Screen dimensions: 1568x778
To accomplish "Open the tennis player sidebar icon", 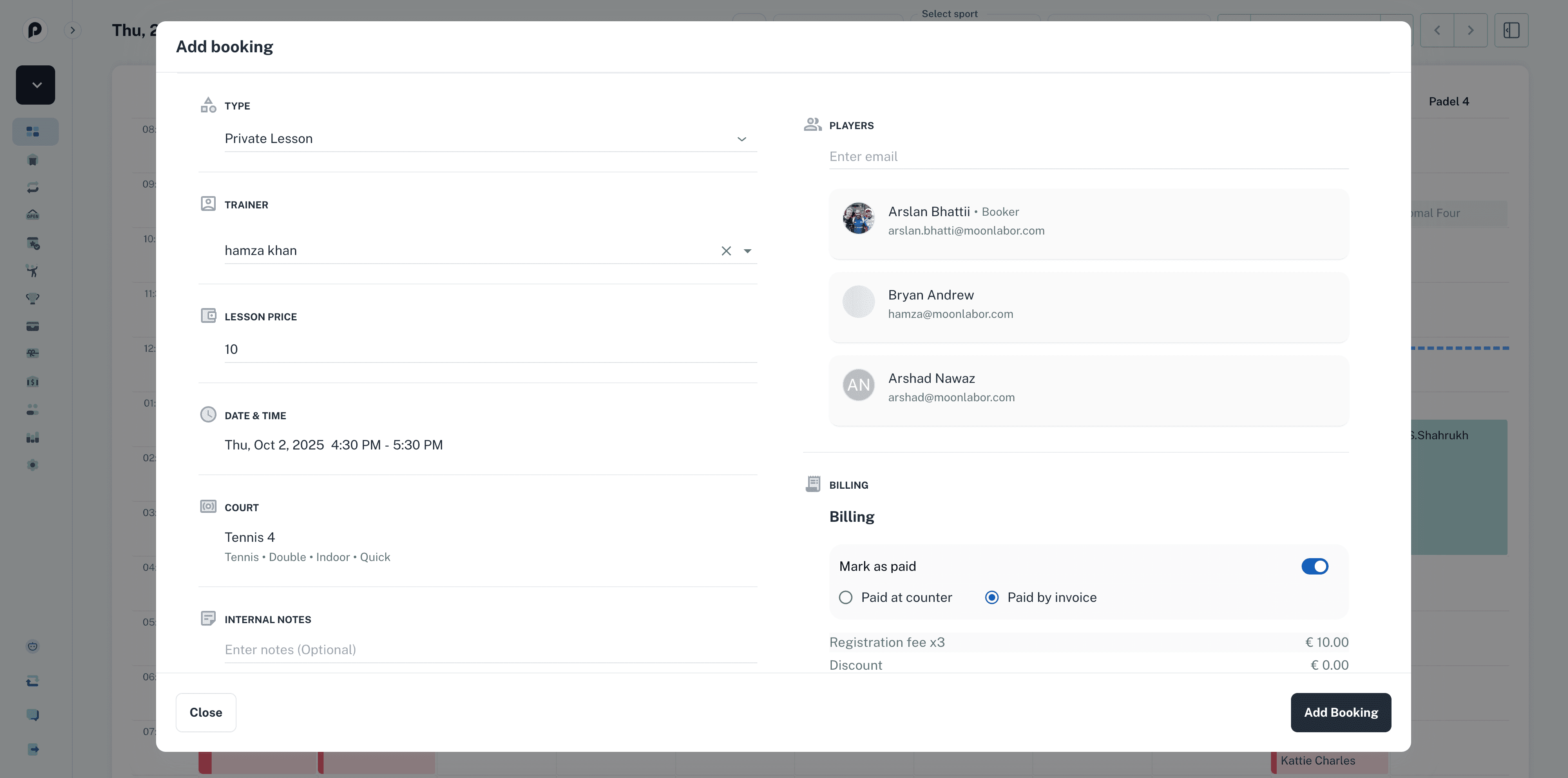I will click(x=33, y=271).
